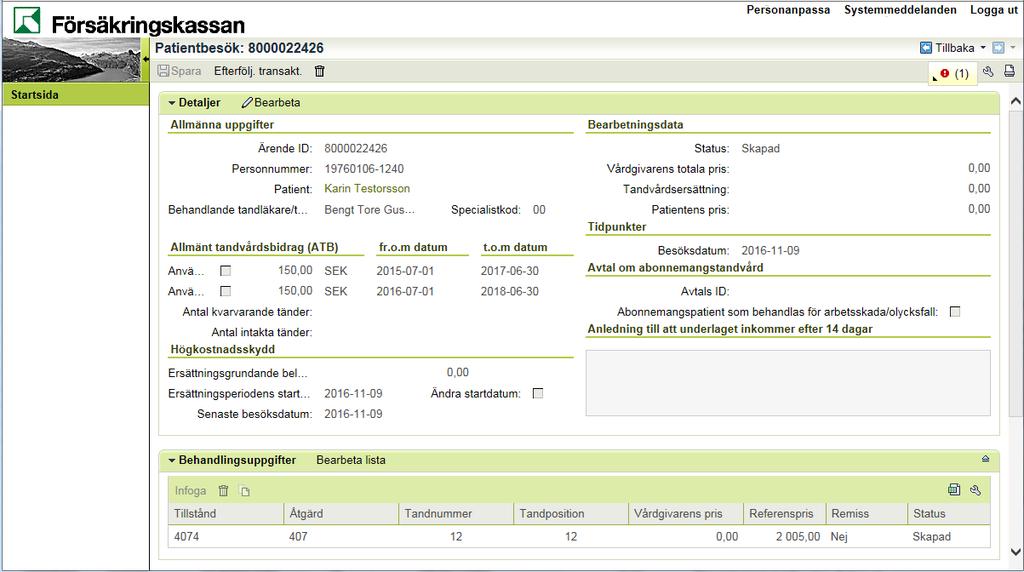Collapse the Detaljer section

point(172,103)
